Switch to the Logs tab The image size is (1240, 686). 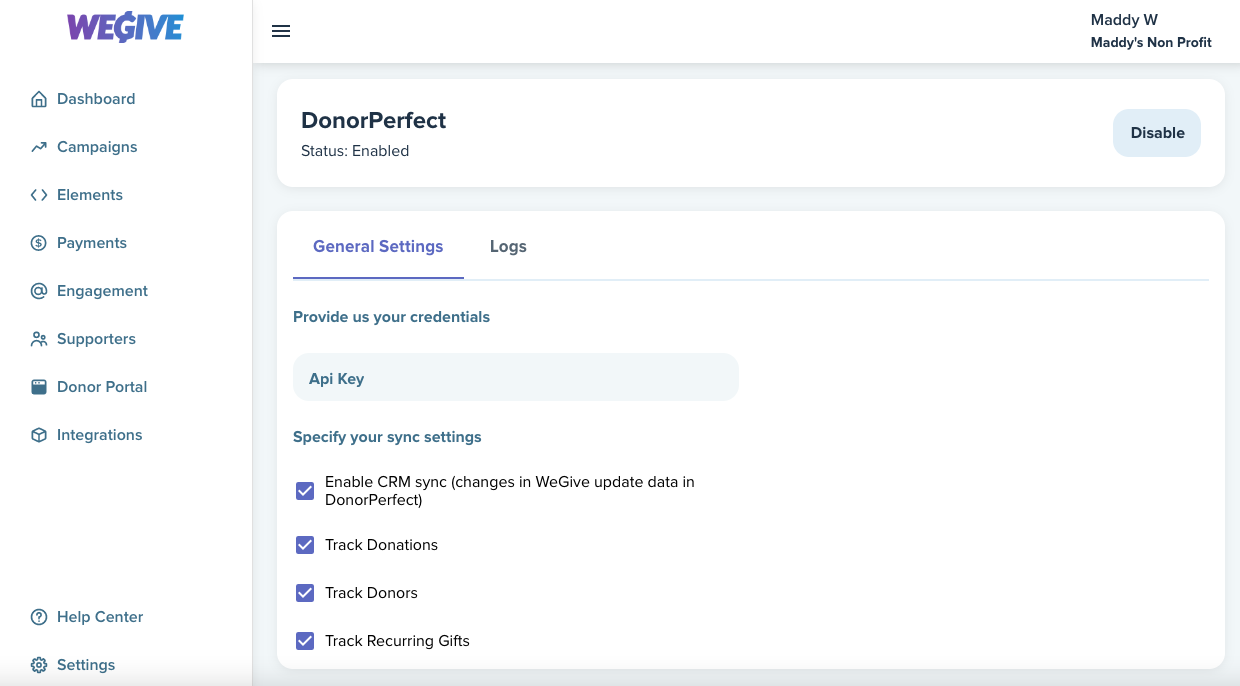coord(508,246)
